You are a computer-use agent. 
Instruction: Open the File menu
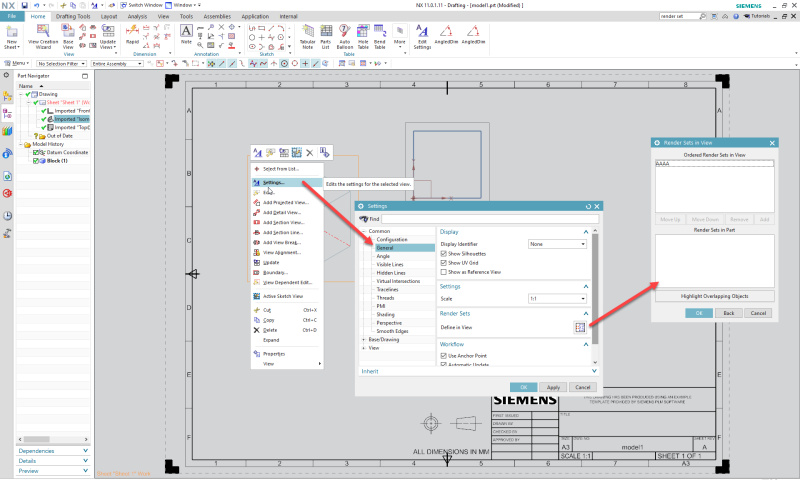pos(11,16)
